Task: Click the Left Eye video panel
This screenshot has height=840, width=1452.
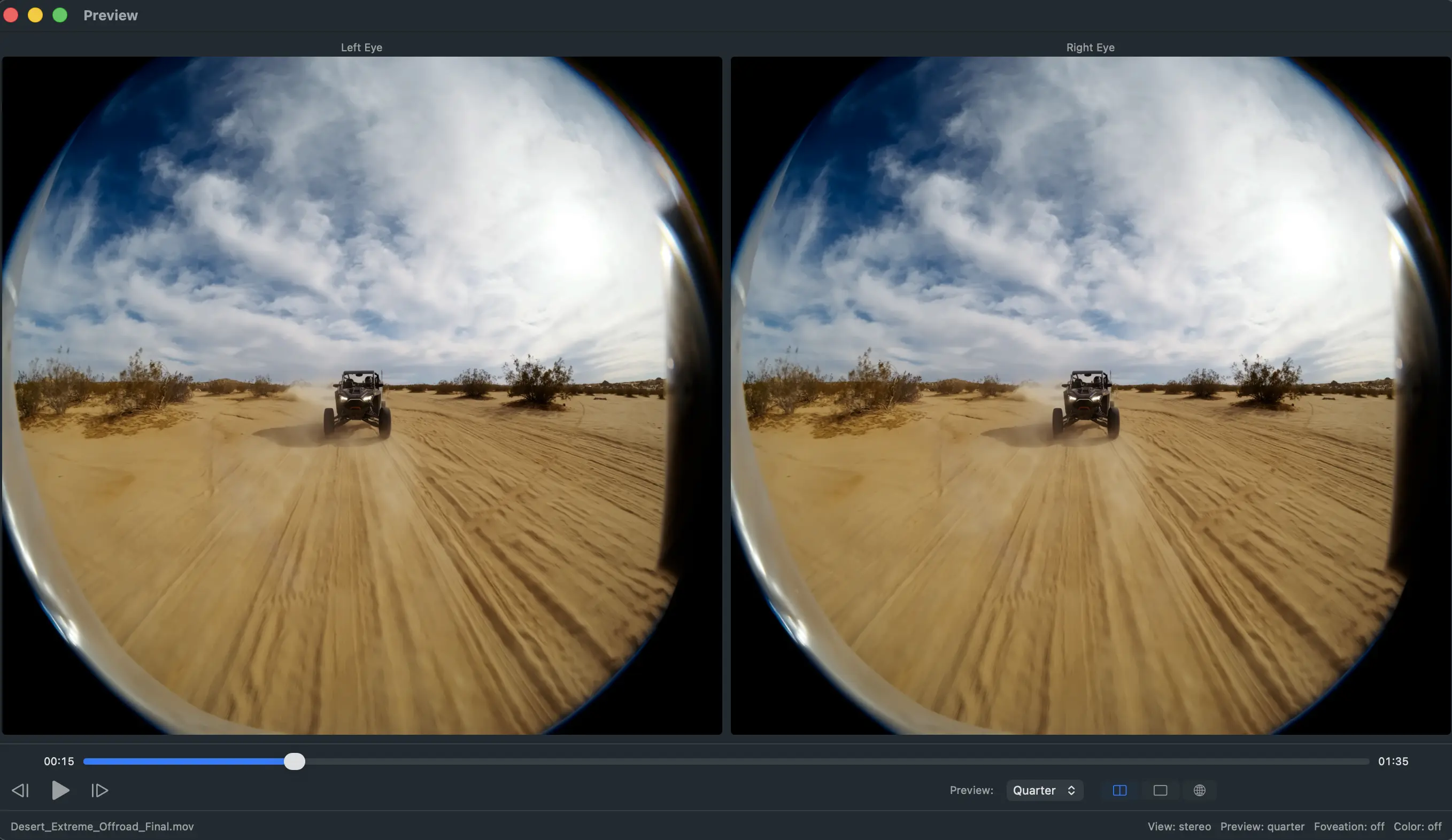Action: [361, 395]
